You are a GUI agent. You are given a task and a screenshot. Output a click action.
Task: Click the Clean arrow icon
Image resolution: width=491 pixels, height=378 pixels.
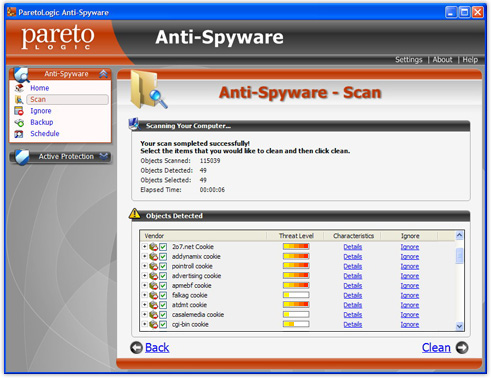click(x=462, y=348)
